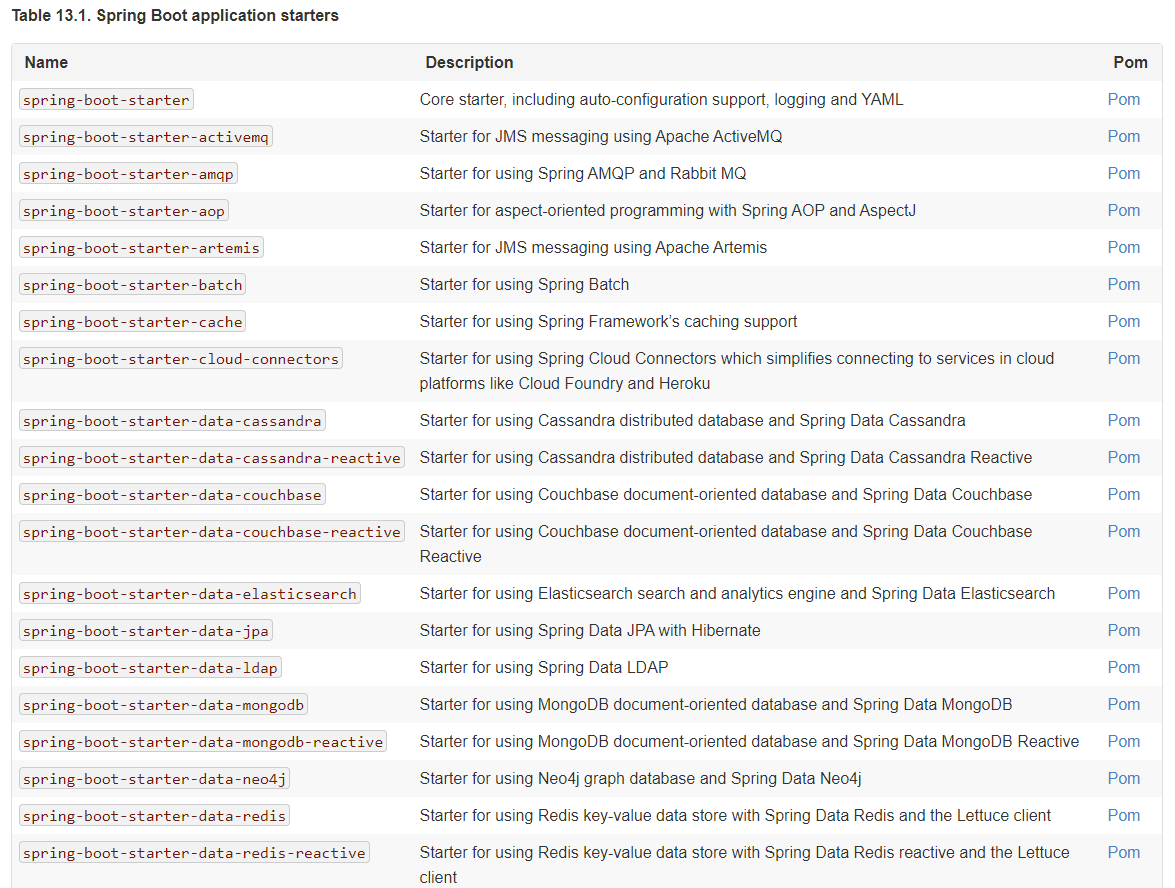Click the spring-boot-starter-cloud-connectors name label
The width and height of the screenshot is (1175, 888).
point(181,359)
